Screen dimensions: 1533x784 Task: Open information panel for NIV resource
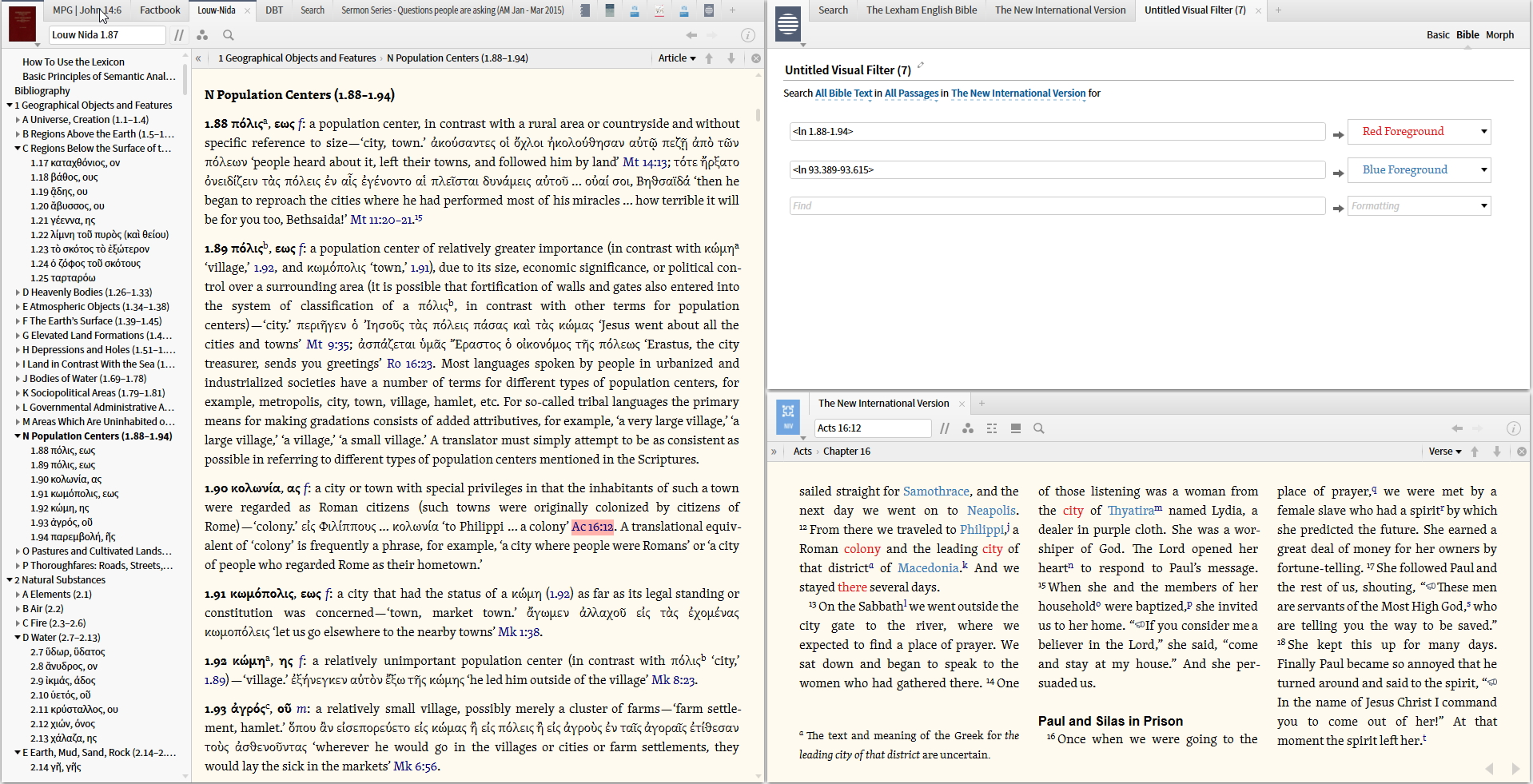pos(1514,428)
